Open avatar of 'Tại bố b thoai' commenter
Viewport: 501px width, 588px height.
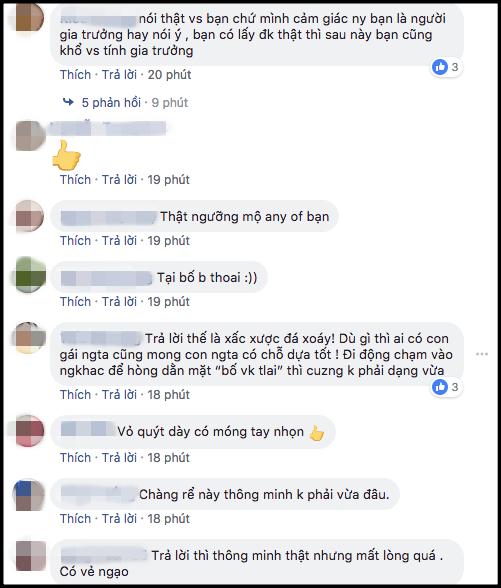[30, 274]
